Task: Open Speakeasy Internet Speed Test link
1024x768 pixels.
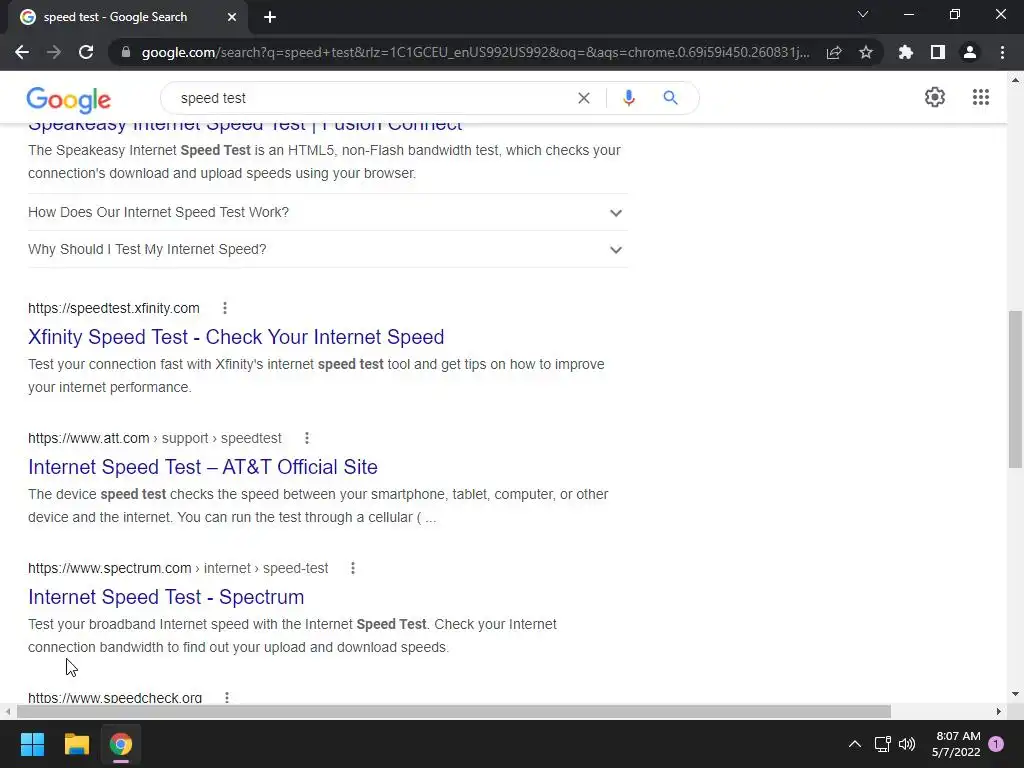Action: pos(245,126)
